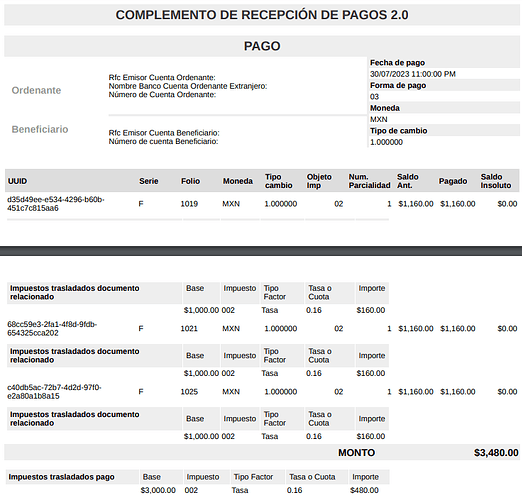Image resolution: width=522 pixels, height=500 pixels.
Task: Click folio number 1025
Action: point(189,392)
